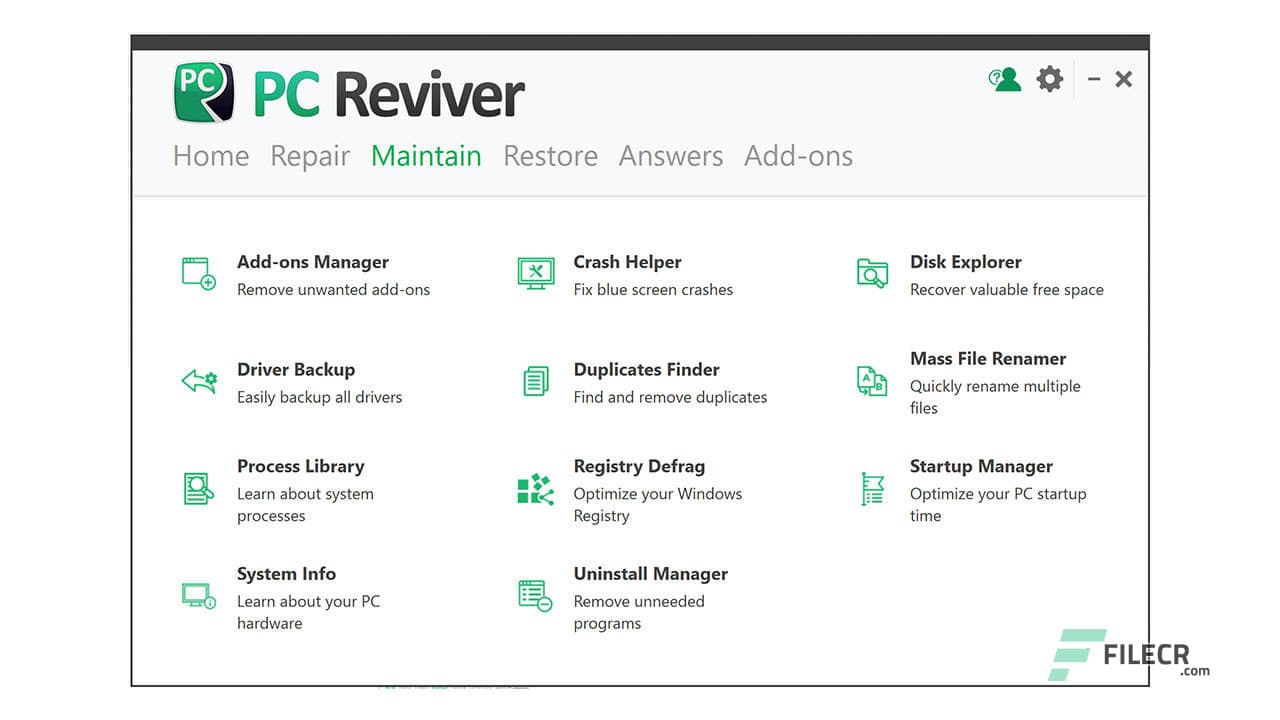The width and height of the screenshot is (1280, 720).
Task: Open Disk Explorer
Action: pos(966,262)
